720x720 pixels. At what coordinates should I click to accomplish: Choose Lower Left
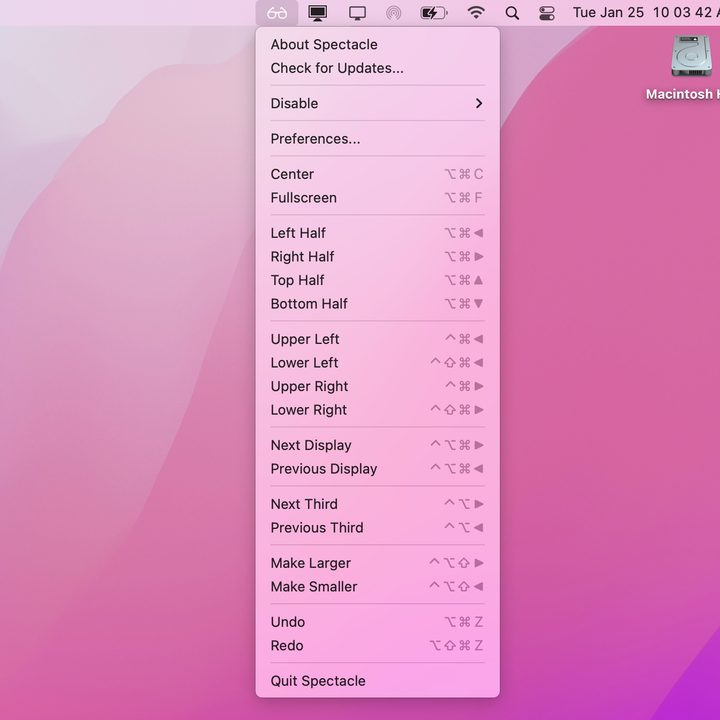(x=377, y=362)
